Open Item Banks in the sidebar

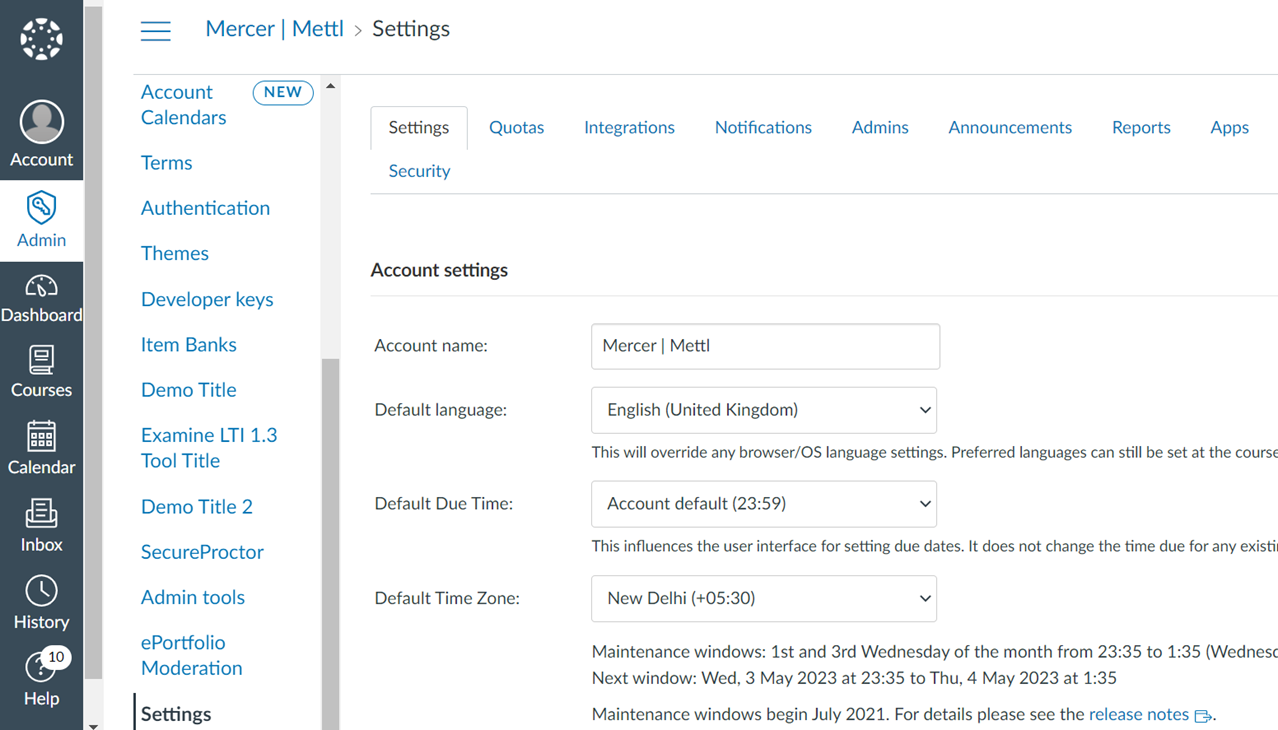tap(189, 344)
